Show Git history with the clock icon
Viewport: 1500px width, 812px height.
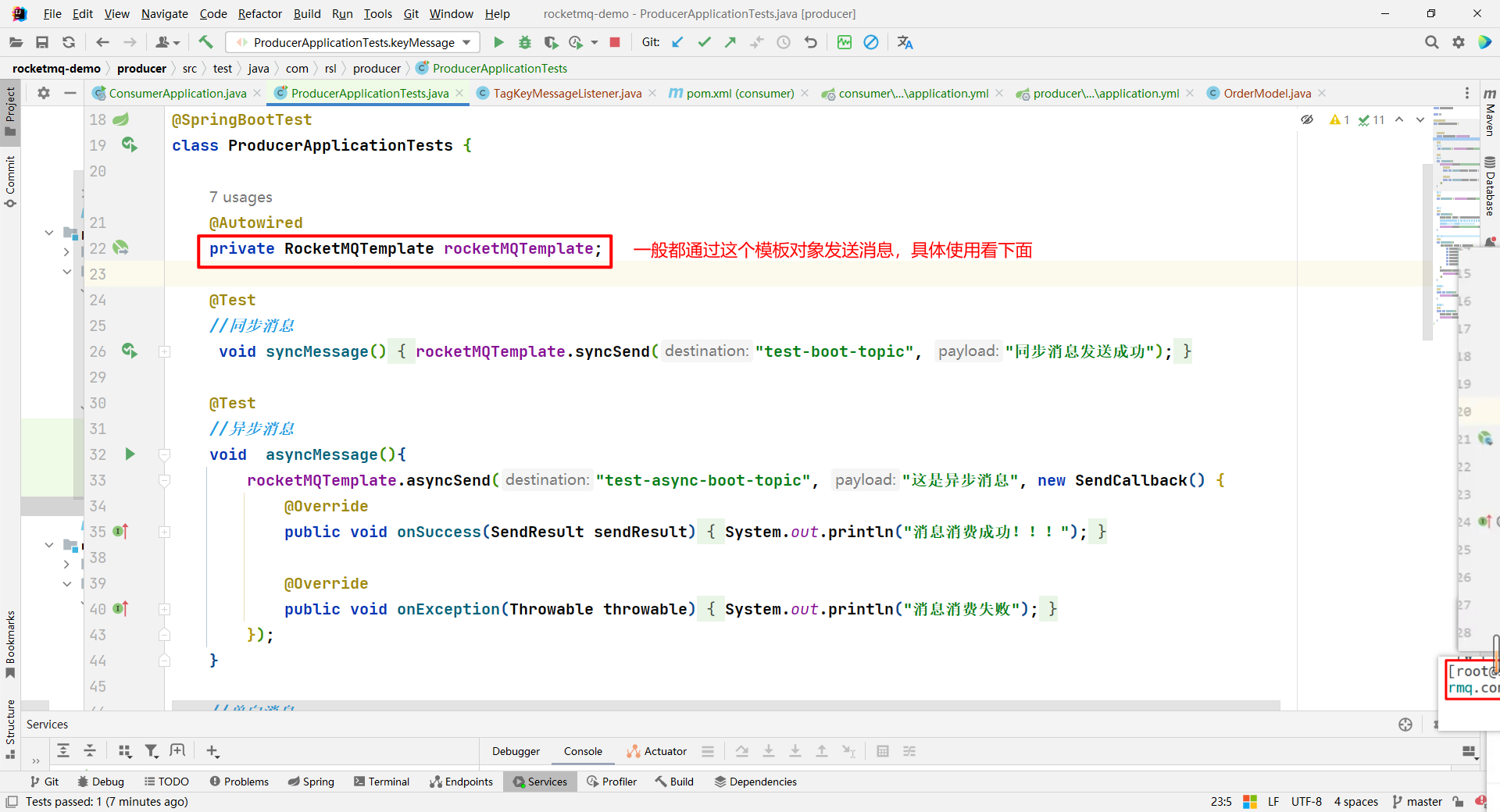784,42
